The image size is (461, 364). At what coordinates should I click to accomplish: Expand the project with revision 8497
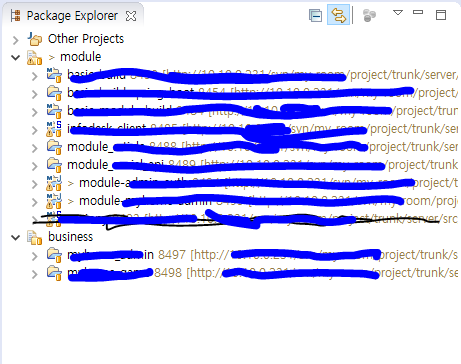34,256
